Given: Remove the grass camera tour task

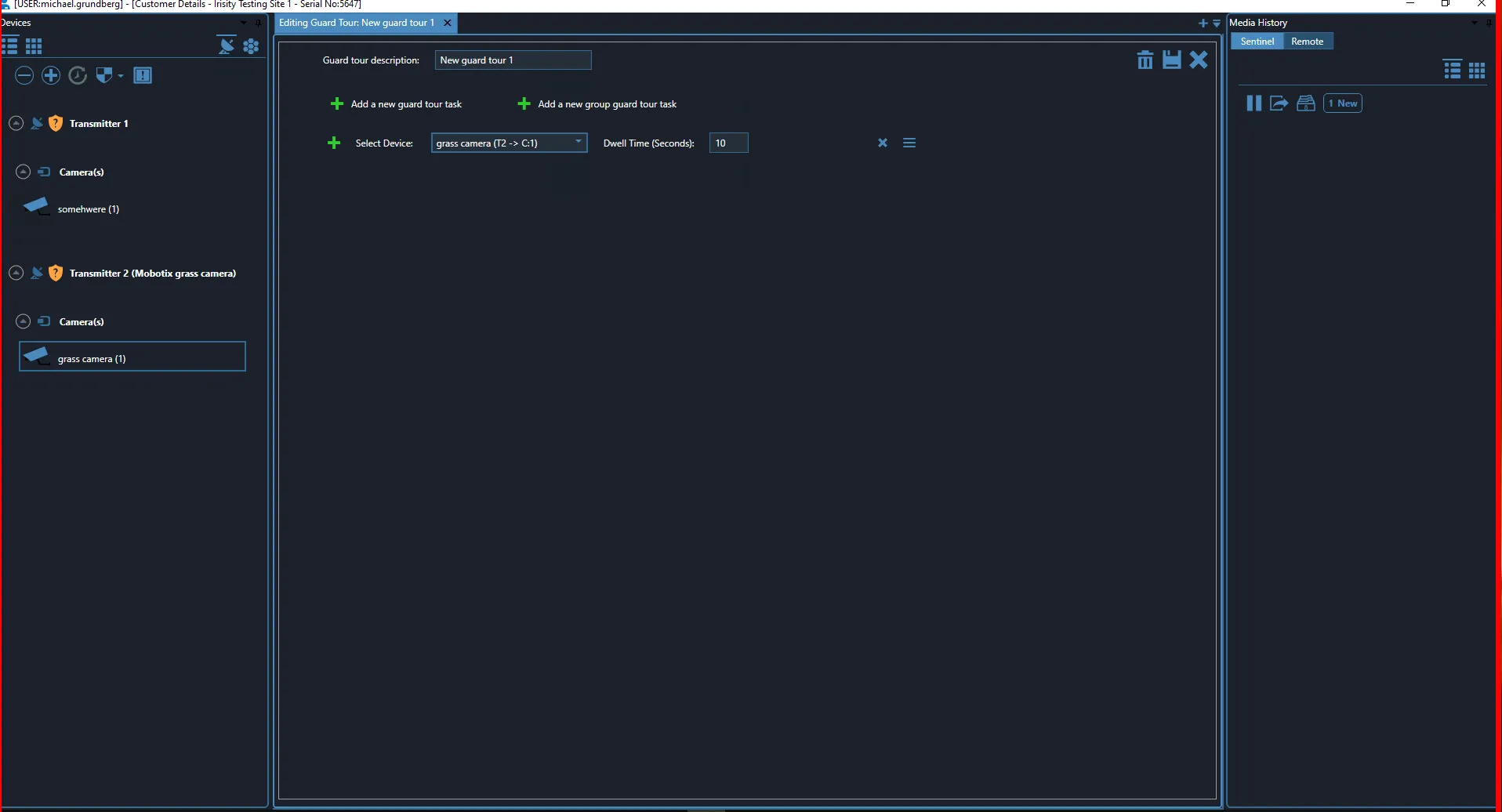Looking at the screenshot, I should pos(883,143).
